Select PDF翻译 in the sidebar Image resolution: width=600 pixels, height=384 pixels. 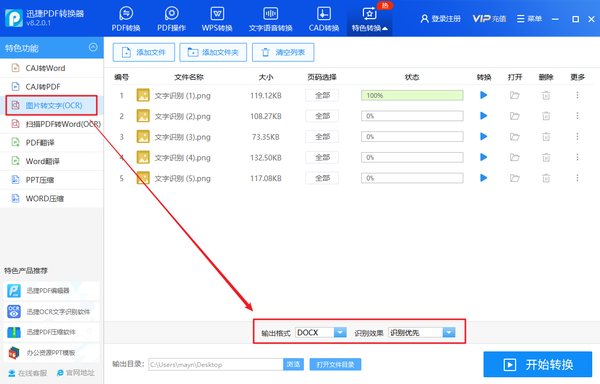52,143
